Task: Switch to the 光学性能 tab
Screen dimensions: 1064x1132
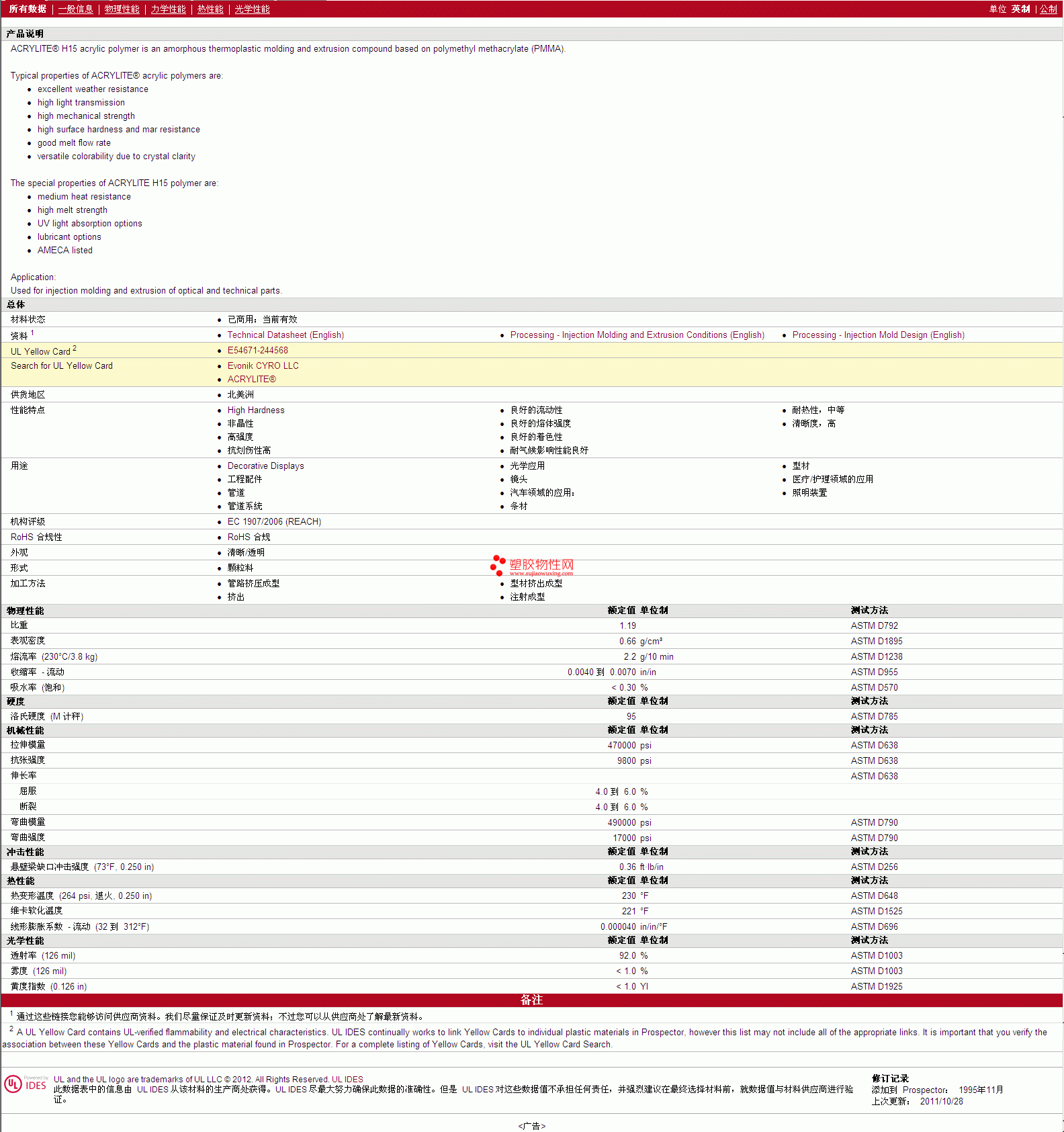Action: click(x=252, y=9)
